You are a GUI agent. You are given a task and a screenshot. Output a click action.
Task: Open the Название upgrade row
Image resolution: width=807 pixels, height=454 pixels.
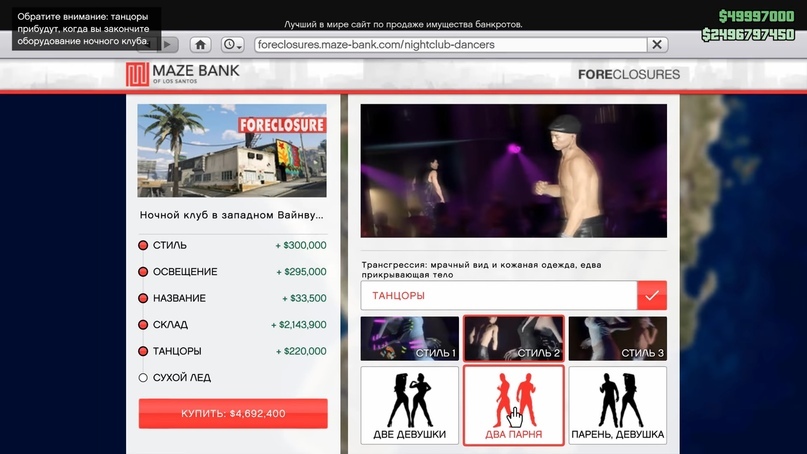click(232, 298)
